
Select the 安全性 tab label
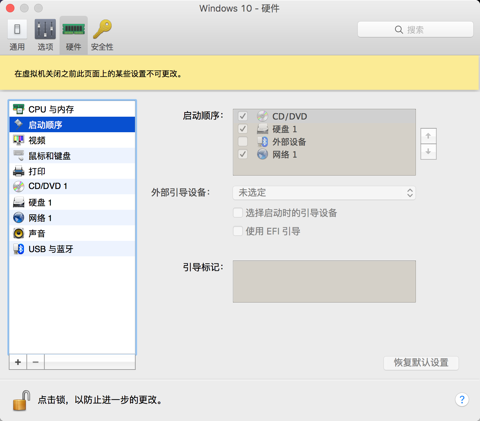click(x=102, y=47)
